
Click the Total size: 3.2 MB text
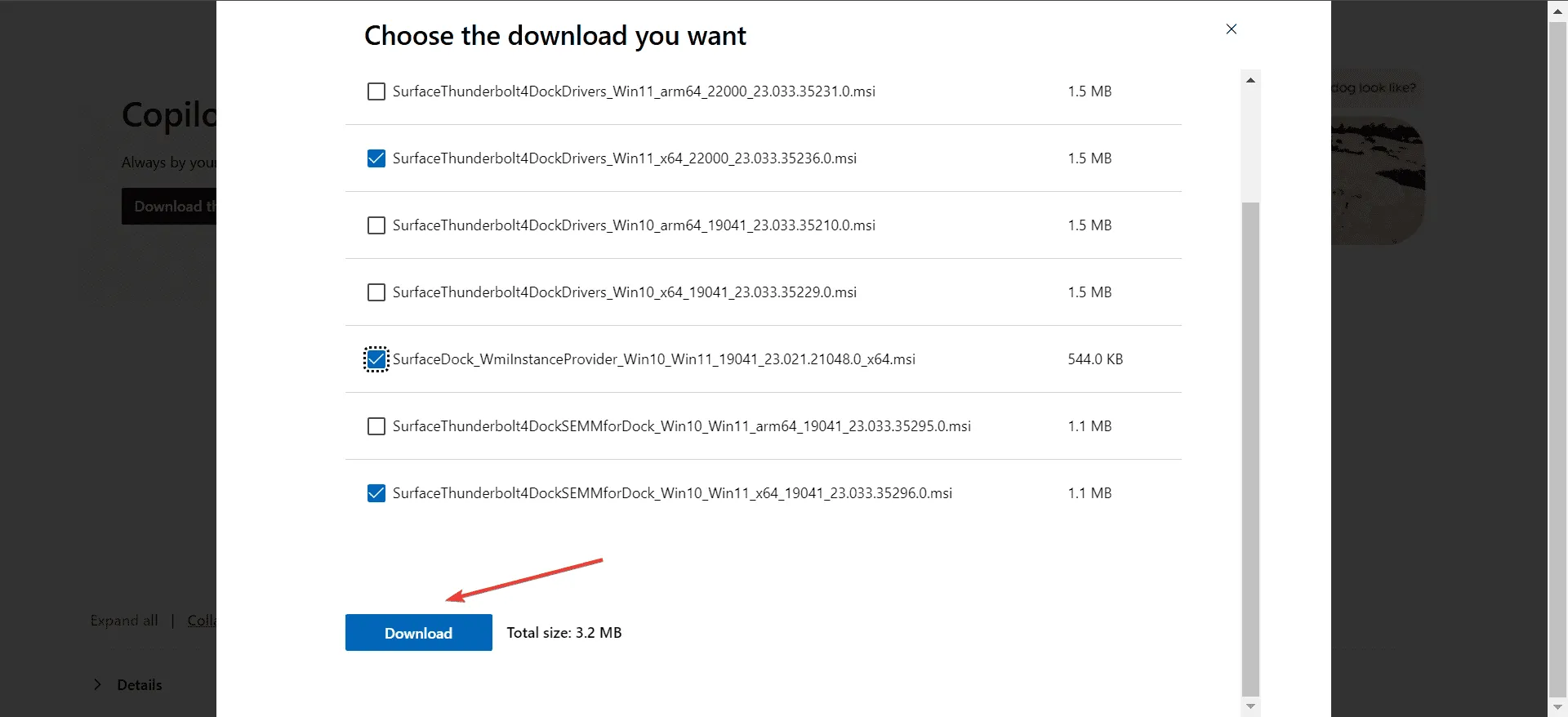564,633
